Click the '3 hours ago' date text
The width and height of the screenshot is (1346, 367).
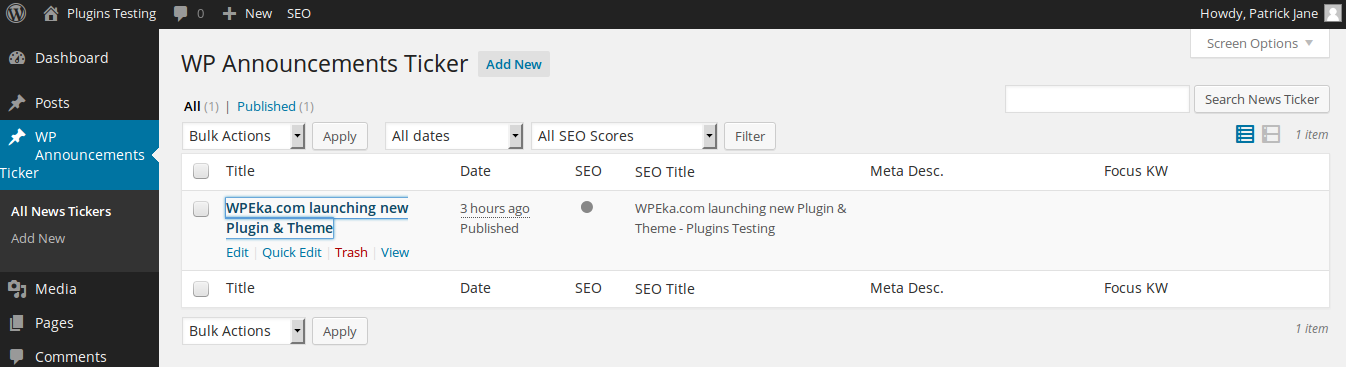click(495, 208)
